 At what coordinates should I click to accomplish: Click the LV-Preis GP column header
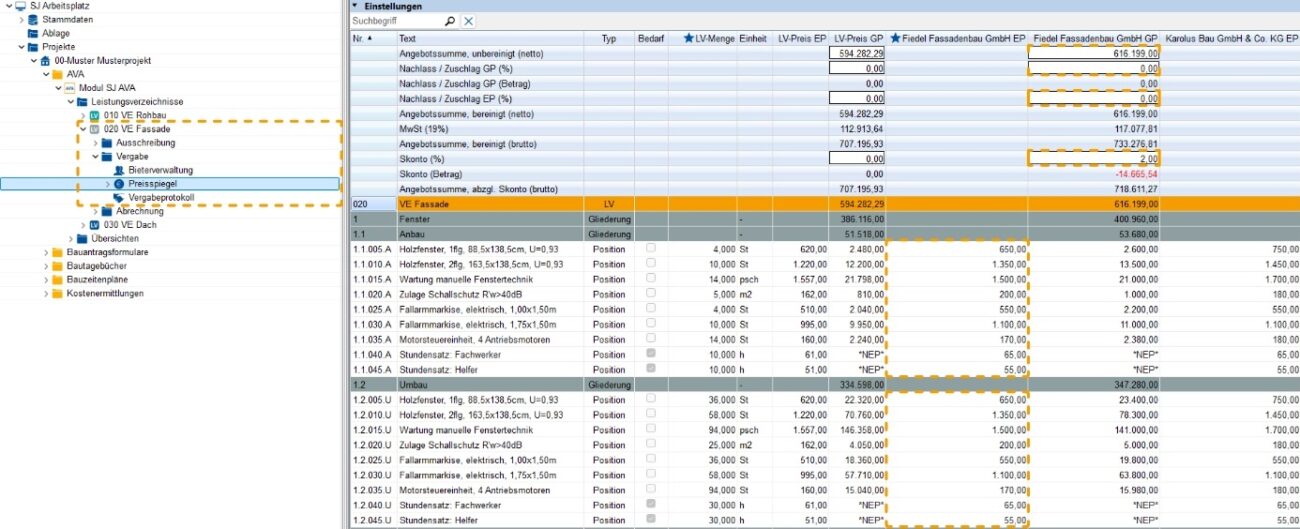pyautogui.click(x=859, y=38)
